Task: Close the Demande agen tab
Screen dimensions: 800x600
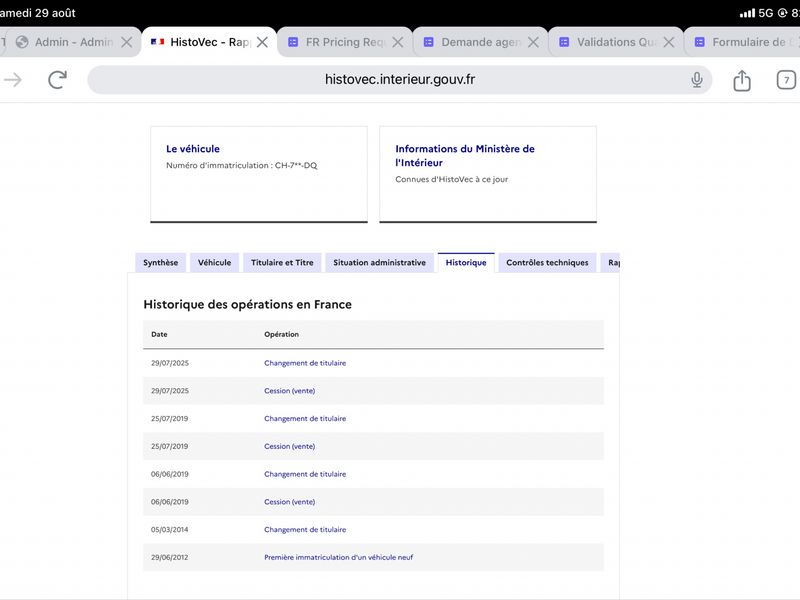Action: coord(533,42)
